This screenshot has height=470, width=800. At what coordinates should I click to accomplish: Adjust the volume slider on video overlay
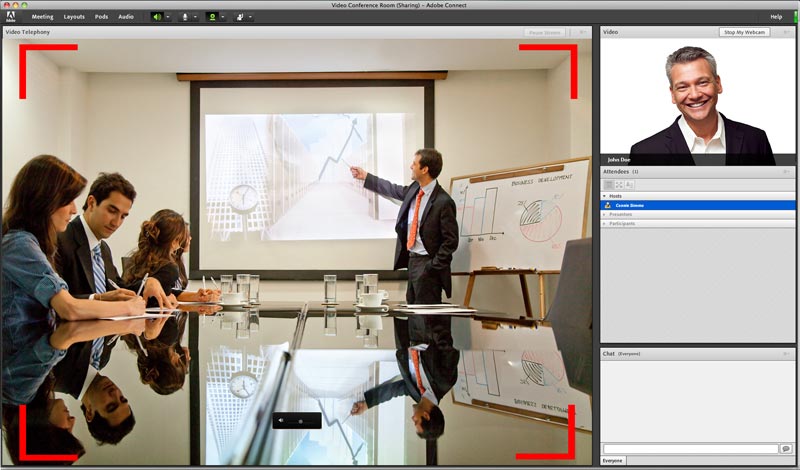301,421
